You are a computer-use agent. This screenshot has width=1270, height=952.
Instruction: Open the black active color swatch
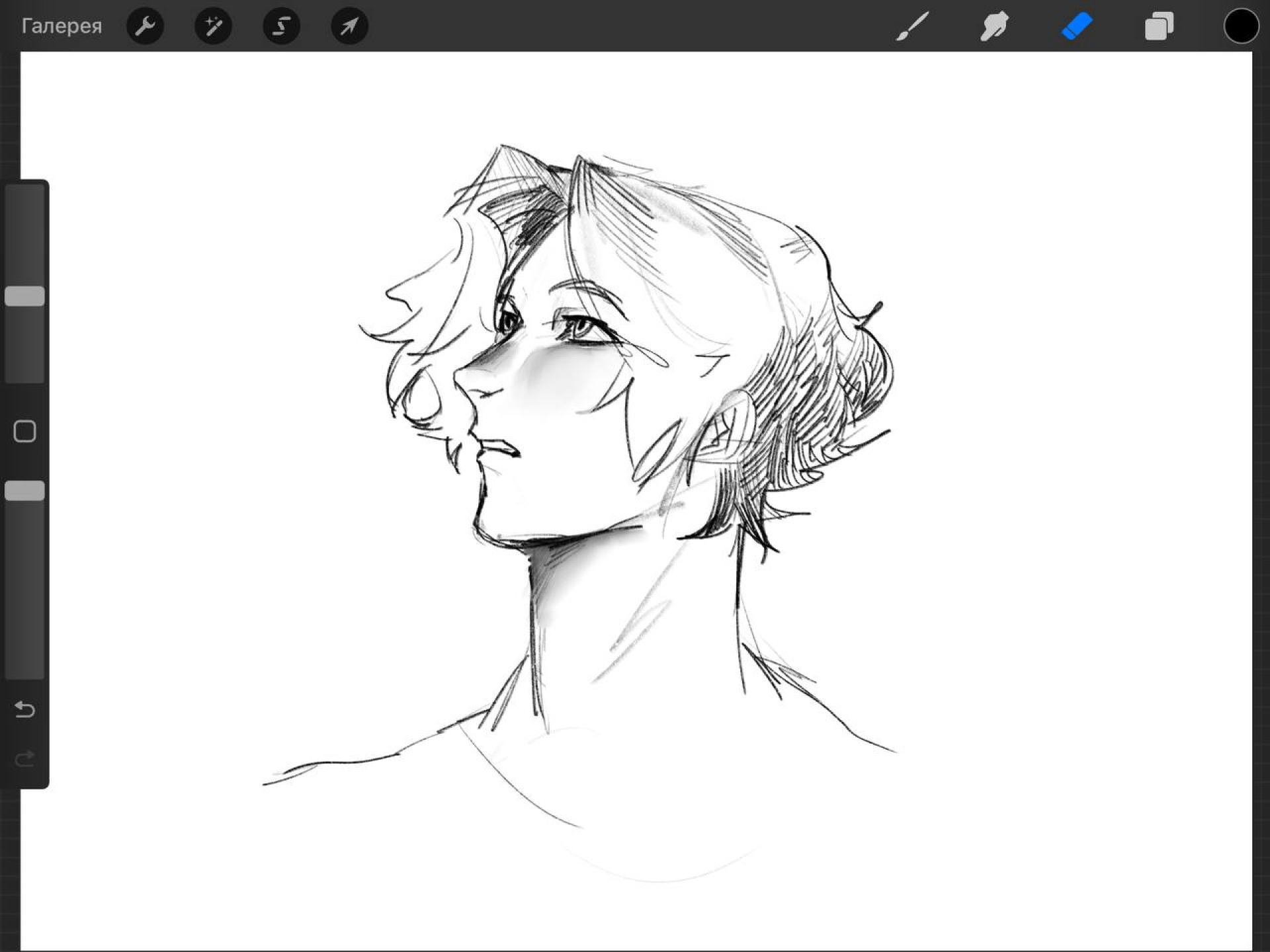[x=1241, y=26]
